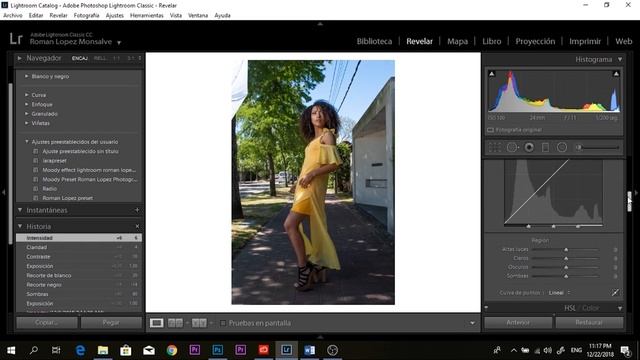The width and height of the screenshot is (640, 360).
Task: Clear History with the X icon
Action: pyautogui.click(x=137, y=226)
